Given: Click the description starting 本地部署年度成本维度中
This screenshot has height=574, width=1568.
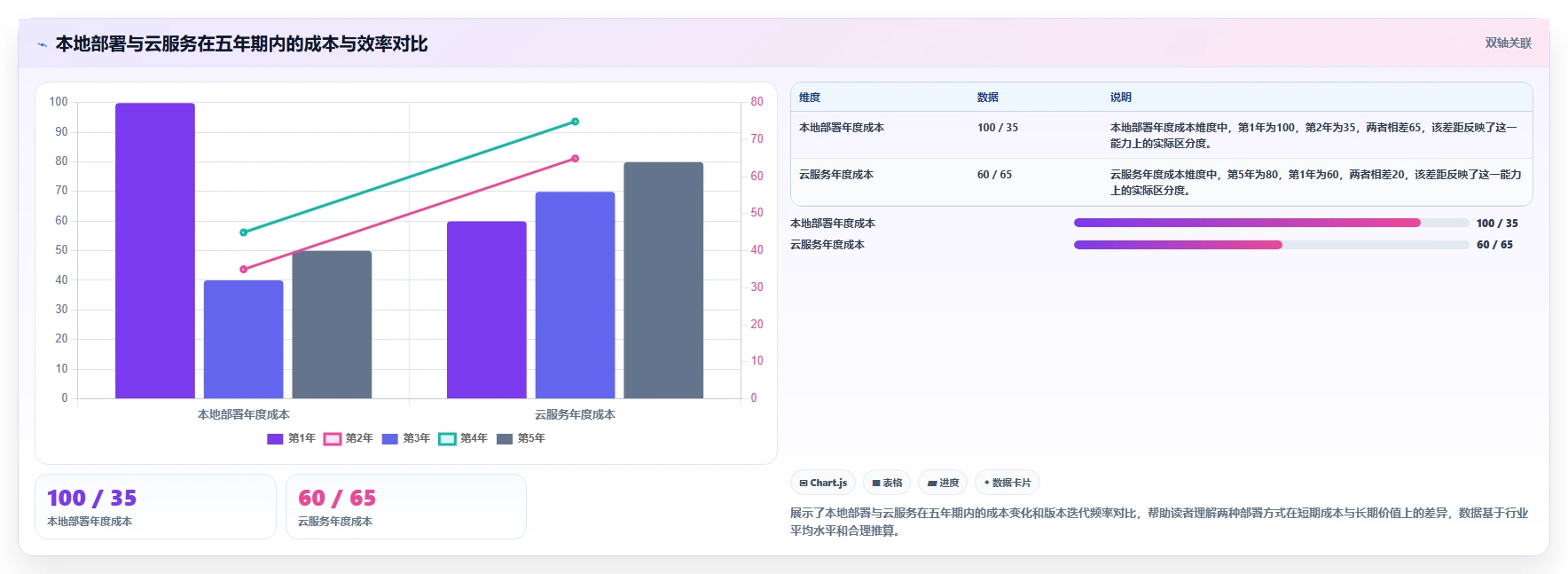Looking at the screenshot, I should tap(1313, 136).
